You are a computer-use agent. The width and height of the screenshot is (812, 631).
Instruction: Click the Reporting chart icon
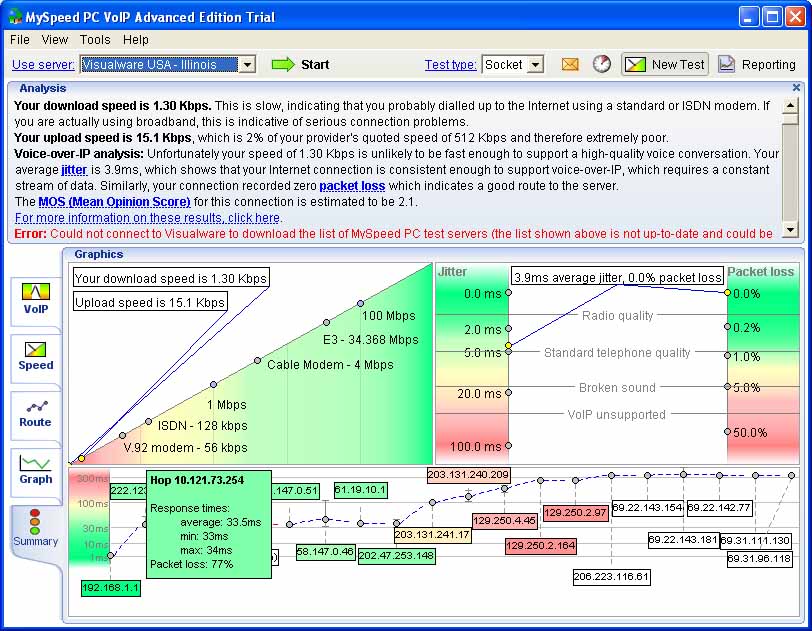(726, 64)
